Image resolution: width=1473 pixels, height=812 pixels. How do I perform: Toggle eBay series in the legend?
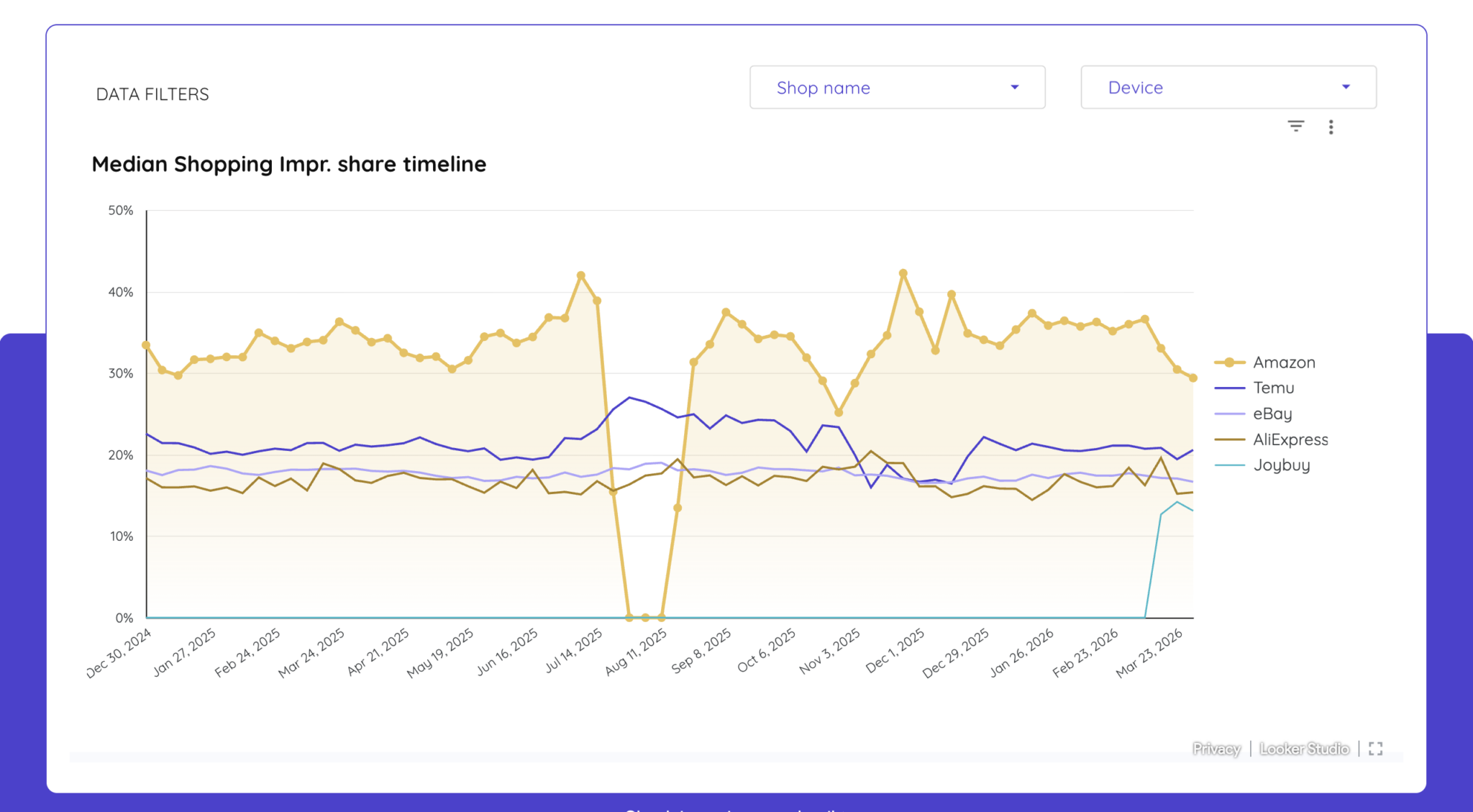[x=1272, y=414]
